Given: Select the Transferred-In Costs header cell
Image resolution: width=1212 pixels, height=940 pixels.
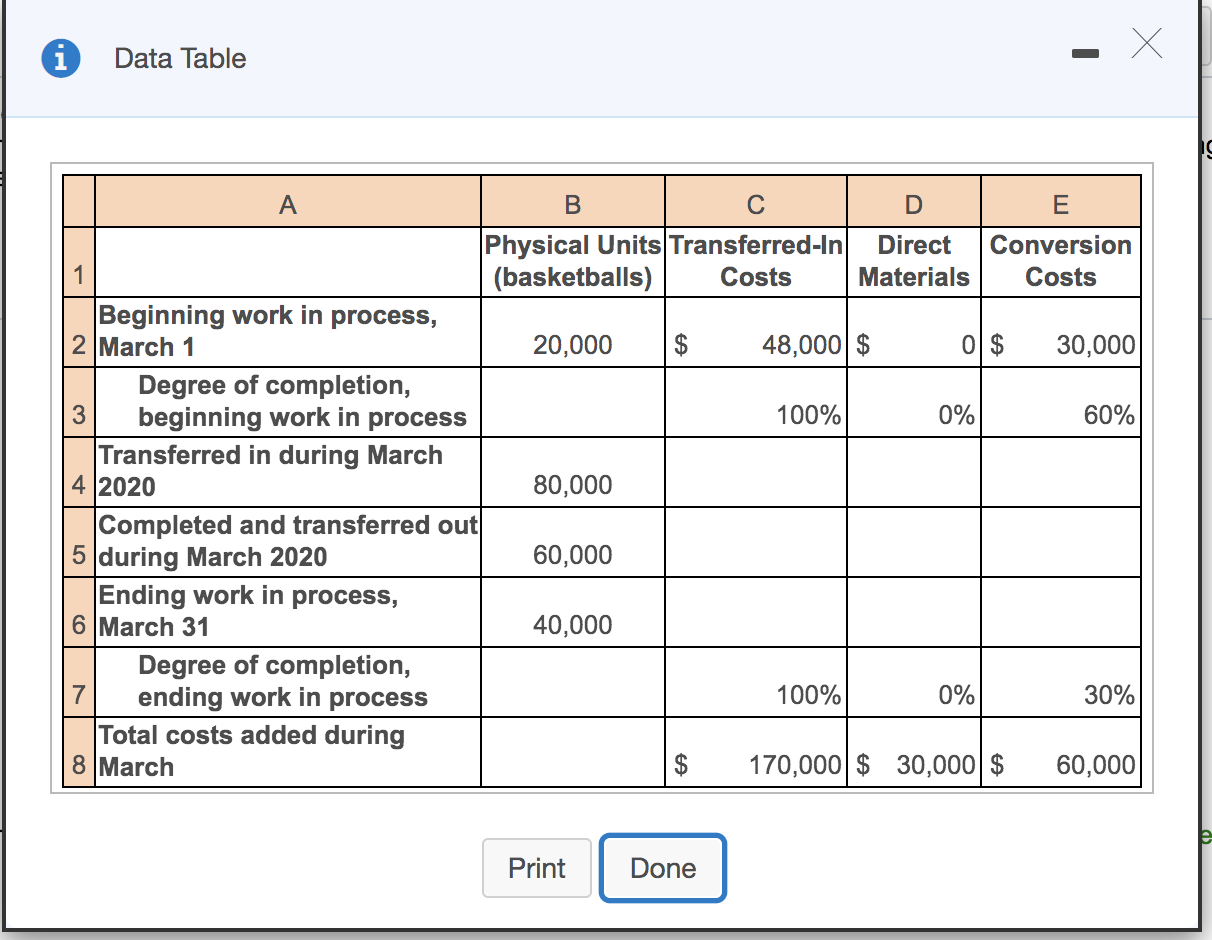Looking at the screenshot, I should [x=755, y=261].
